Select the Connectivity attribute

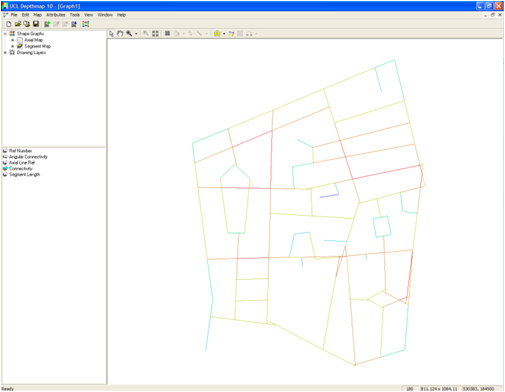21,169
